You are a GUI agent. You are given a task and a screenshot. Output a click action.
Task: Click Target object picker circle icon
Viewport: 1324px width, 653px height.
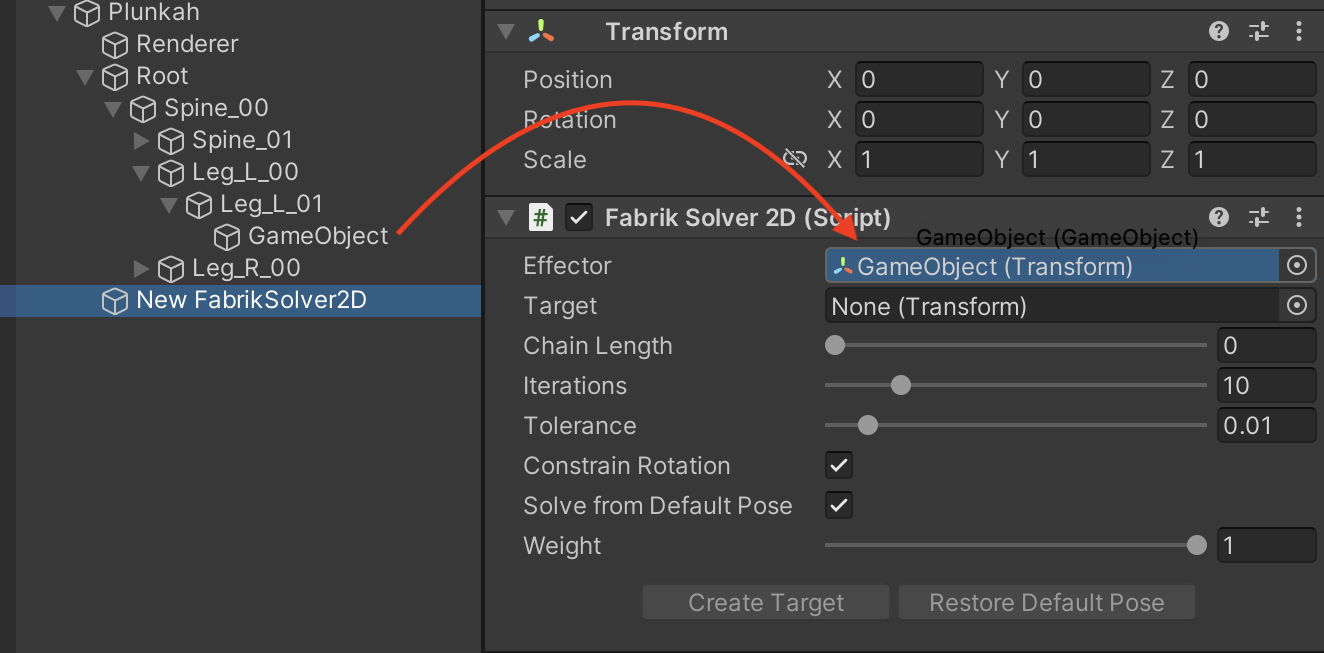coord(1297,306)
